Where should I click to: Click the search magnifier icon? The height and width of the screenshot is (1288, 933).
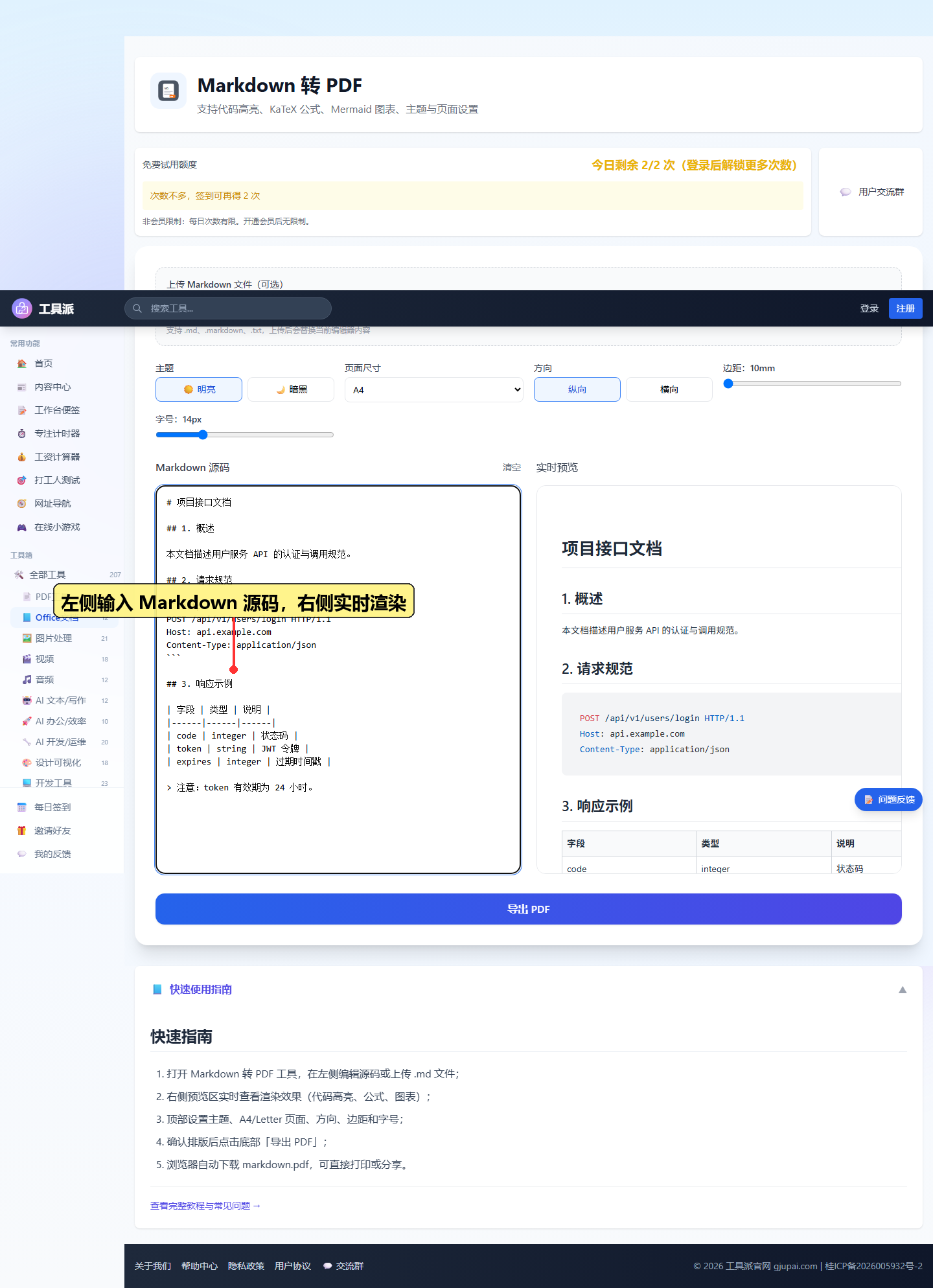click(x=137, y=308)
